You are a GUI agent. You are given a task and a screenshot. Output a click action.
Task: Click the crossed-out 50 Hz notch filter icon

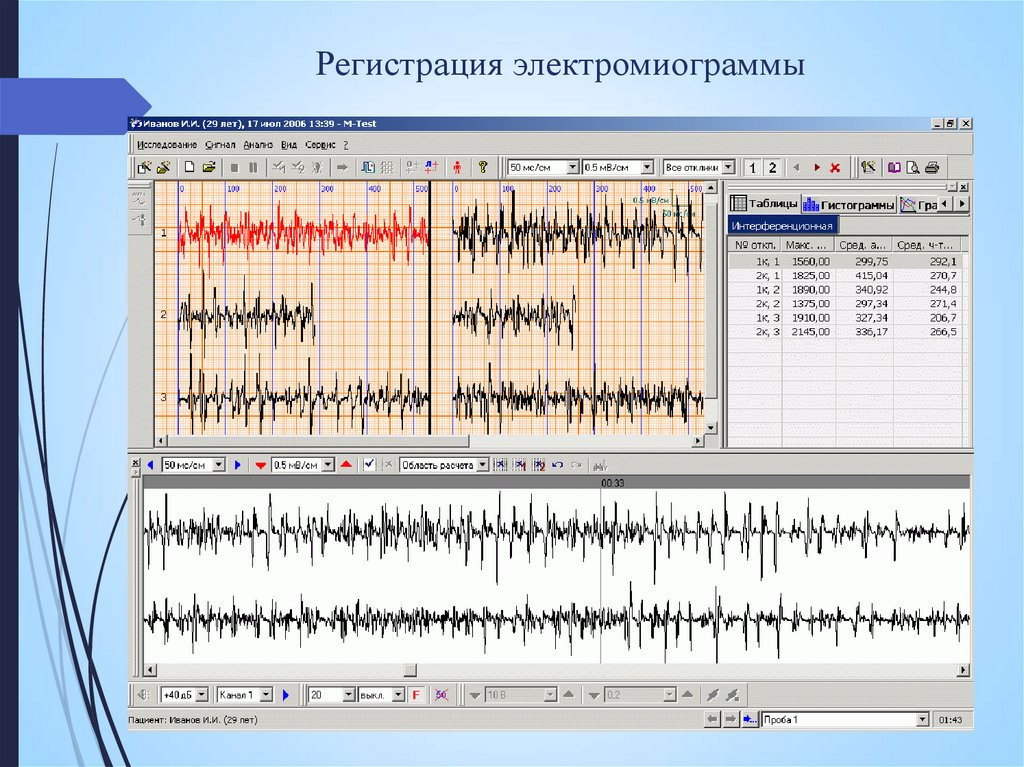coord(441,694)
